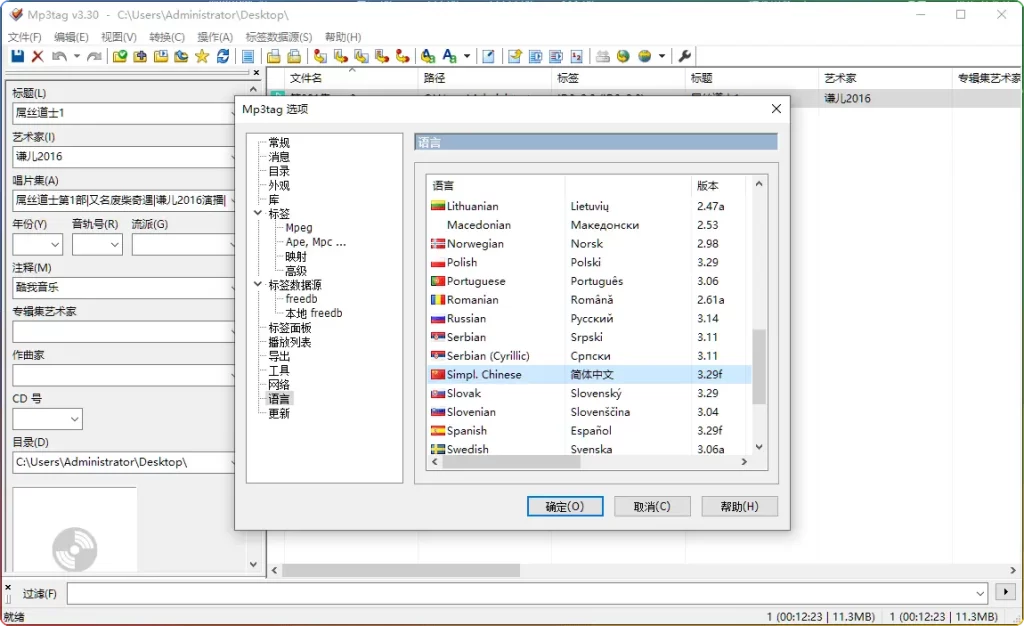The image size is (1024, 626).
Task: Click the blue Refresh arrows icon
Action: click(x=223, y=56)
